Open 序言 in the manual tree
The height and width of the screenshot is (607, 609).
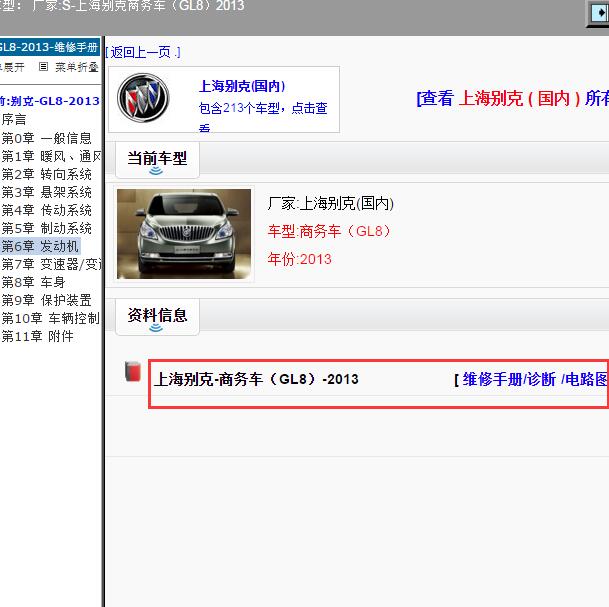[x=14, y=120]
